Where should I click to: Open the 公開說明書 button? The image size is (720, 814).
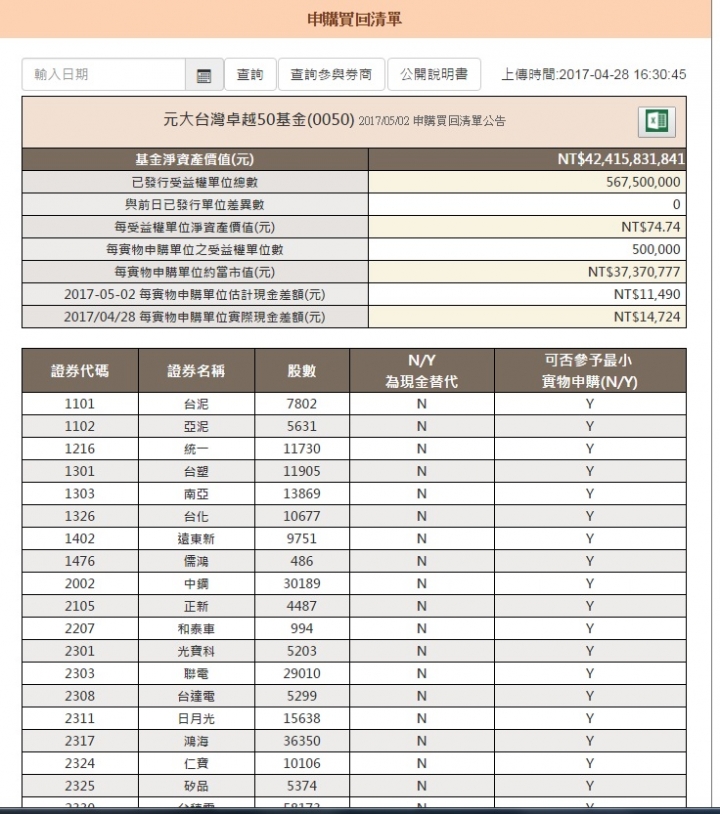tap(434, 75)
